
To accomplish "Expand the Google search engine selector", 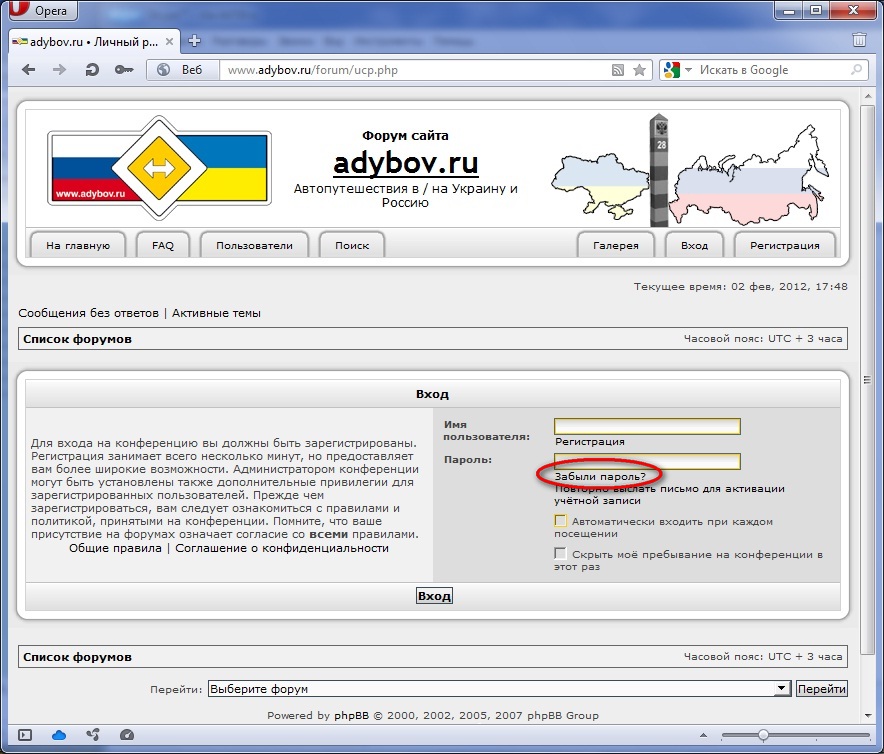I will tap(677, 70).
